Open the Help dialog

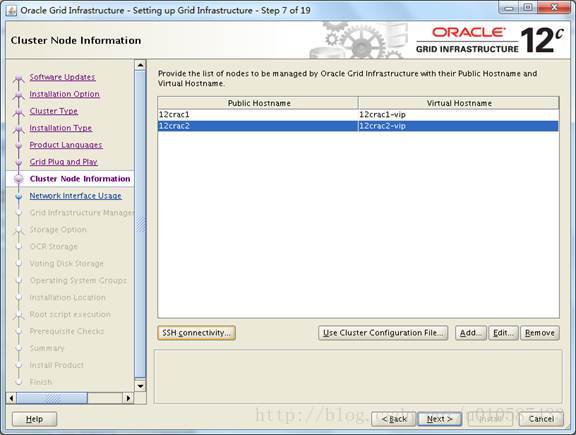(35, 419)
